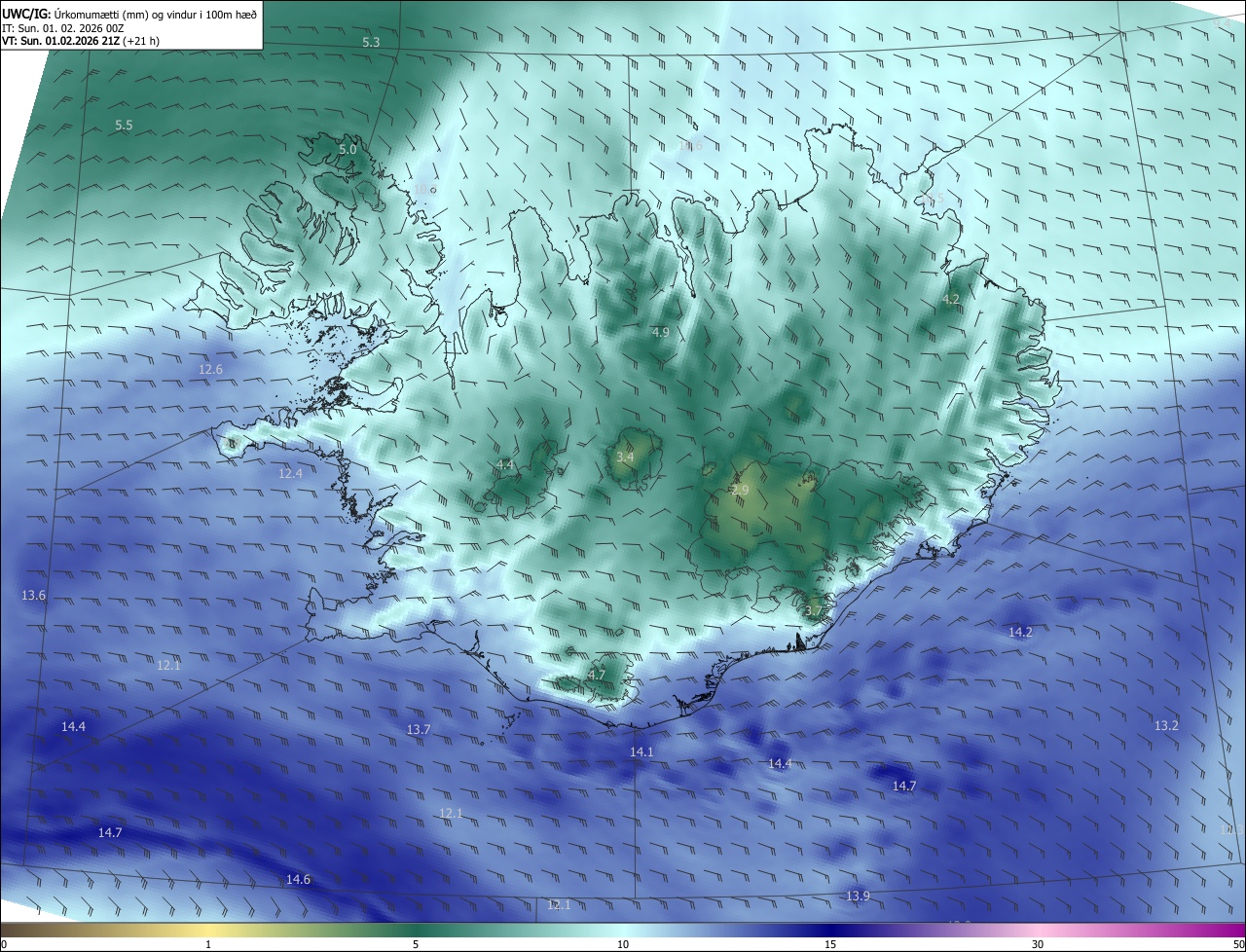Viewport: 1246px width, 952px height.
Task: Click the 12.4 value label near Snæfellsnes
Action: [290, 474]
